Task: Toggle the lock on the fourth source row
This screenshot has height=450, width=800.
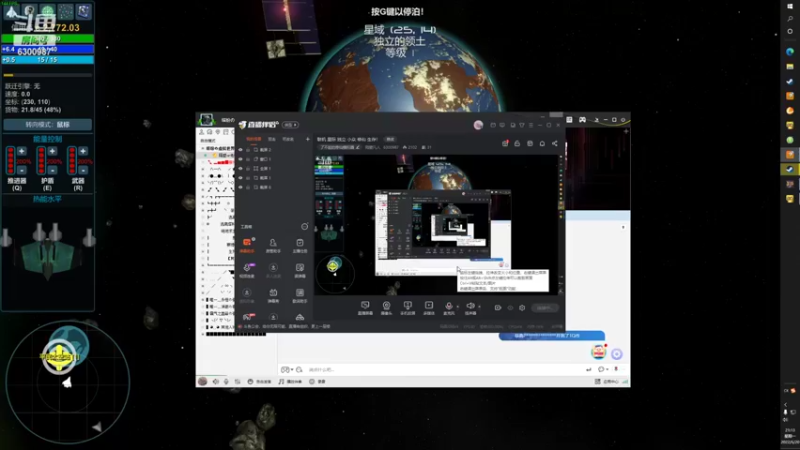Action: click(248, 178)
